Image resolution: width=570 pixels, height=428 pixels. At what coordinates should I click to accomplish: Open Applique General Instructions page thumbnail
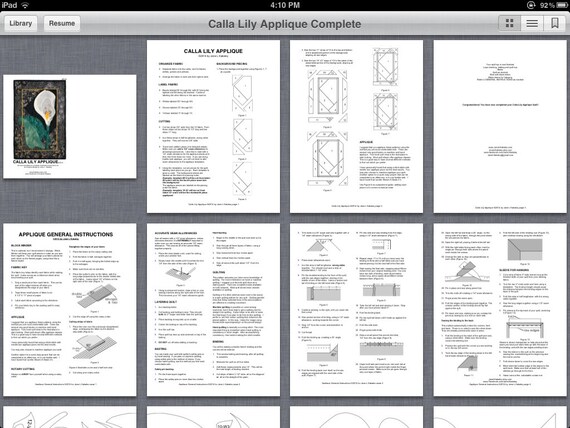[70, 310]
